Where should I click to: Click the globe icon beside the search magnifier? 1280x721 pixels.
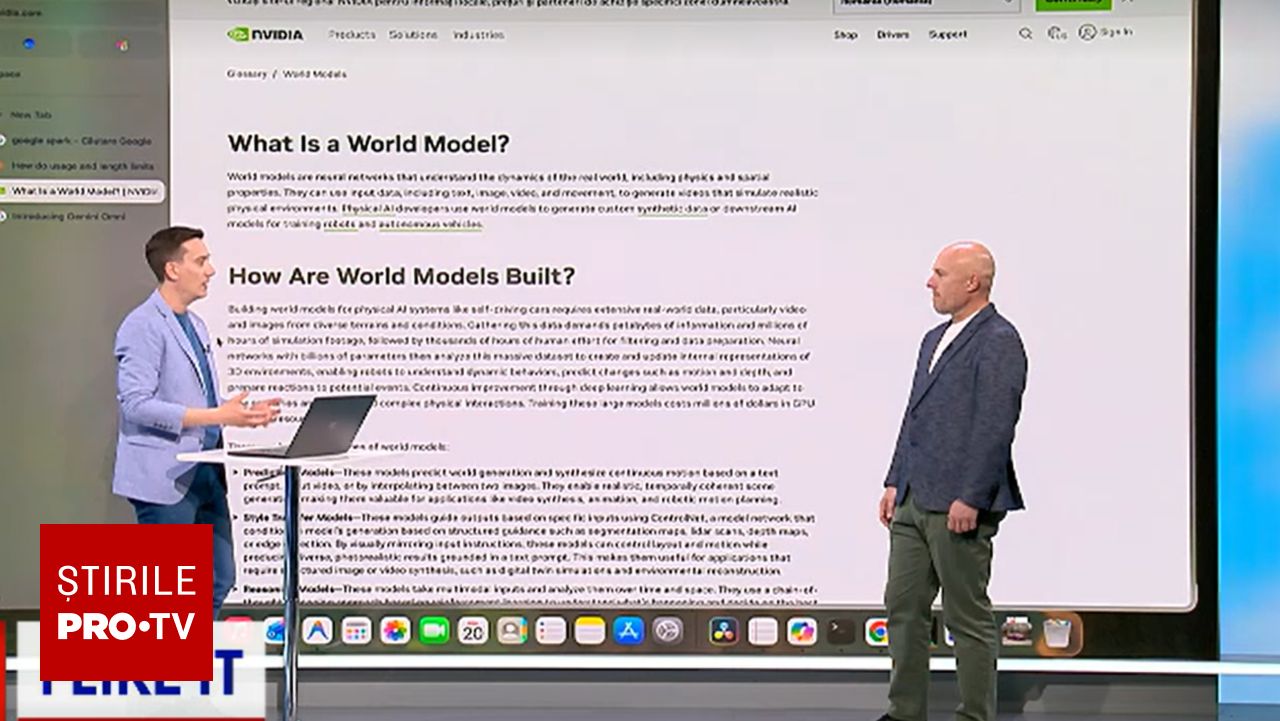pyautogui.click(x=1057, y=33)
